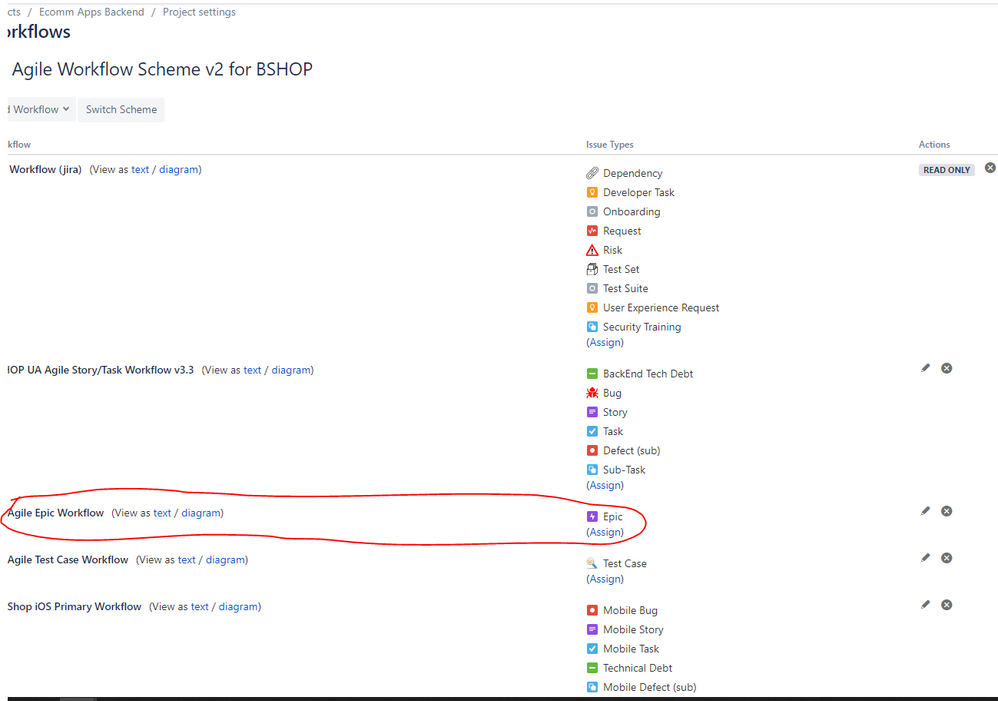
Task: Click the Test Set icon
Action: tap(592, 269)
